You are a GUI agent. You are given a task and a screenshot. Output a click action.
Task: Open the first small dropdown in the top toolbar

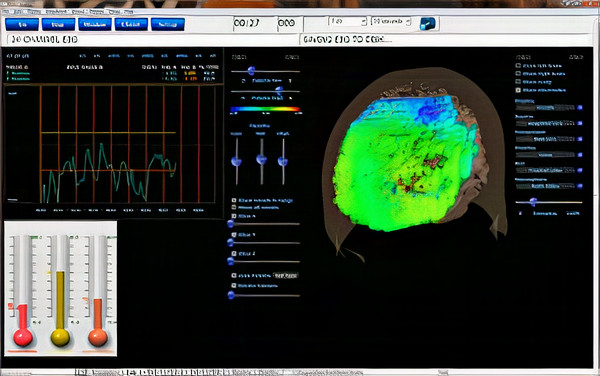pos(347,21)
